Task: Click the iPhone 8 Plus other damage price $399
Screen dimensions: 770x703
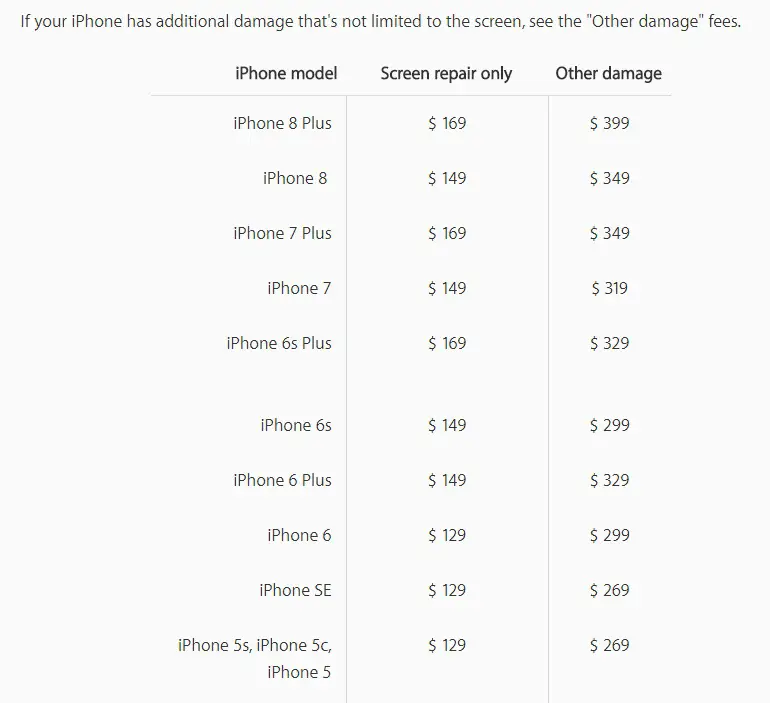Action: 609,123
